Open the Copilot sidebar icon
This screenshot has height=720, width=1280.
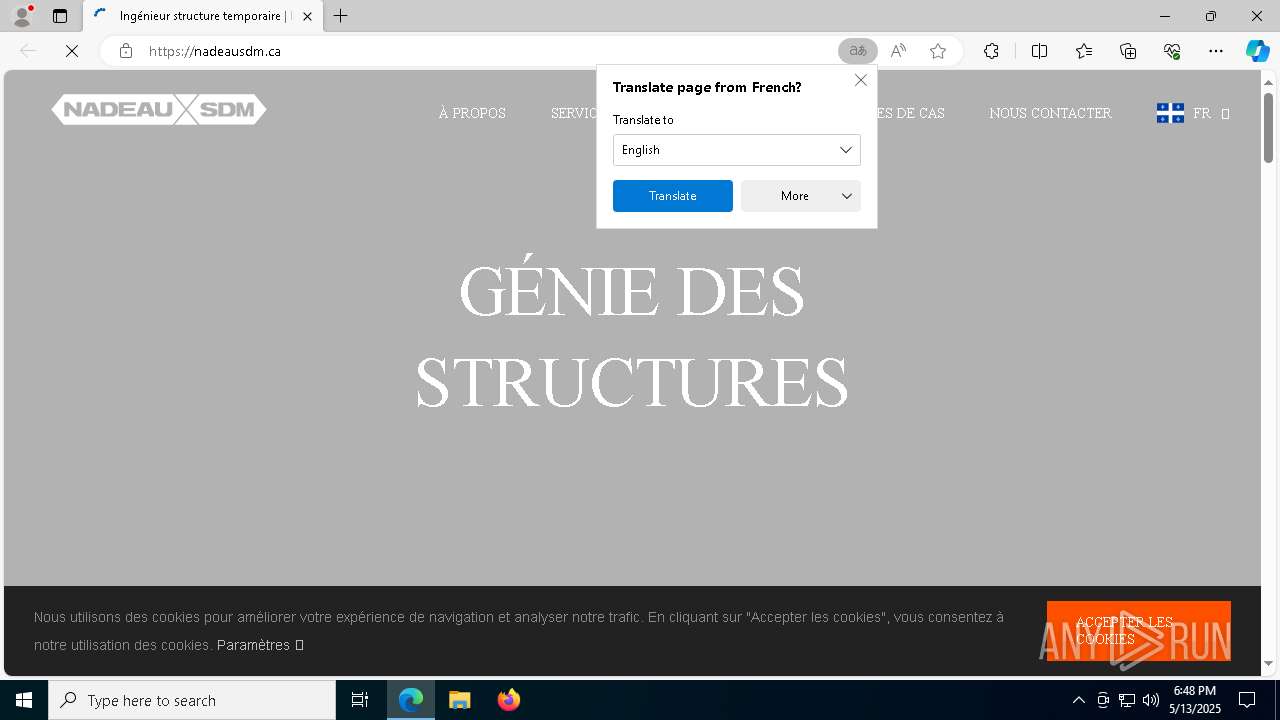(x=1257, y=51)
